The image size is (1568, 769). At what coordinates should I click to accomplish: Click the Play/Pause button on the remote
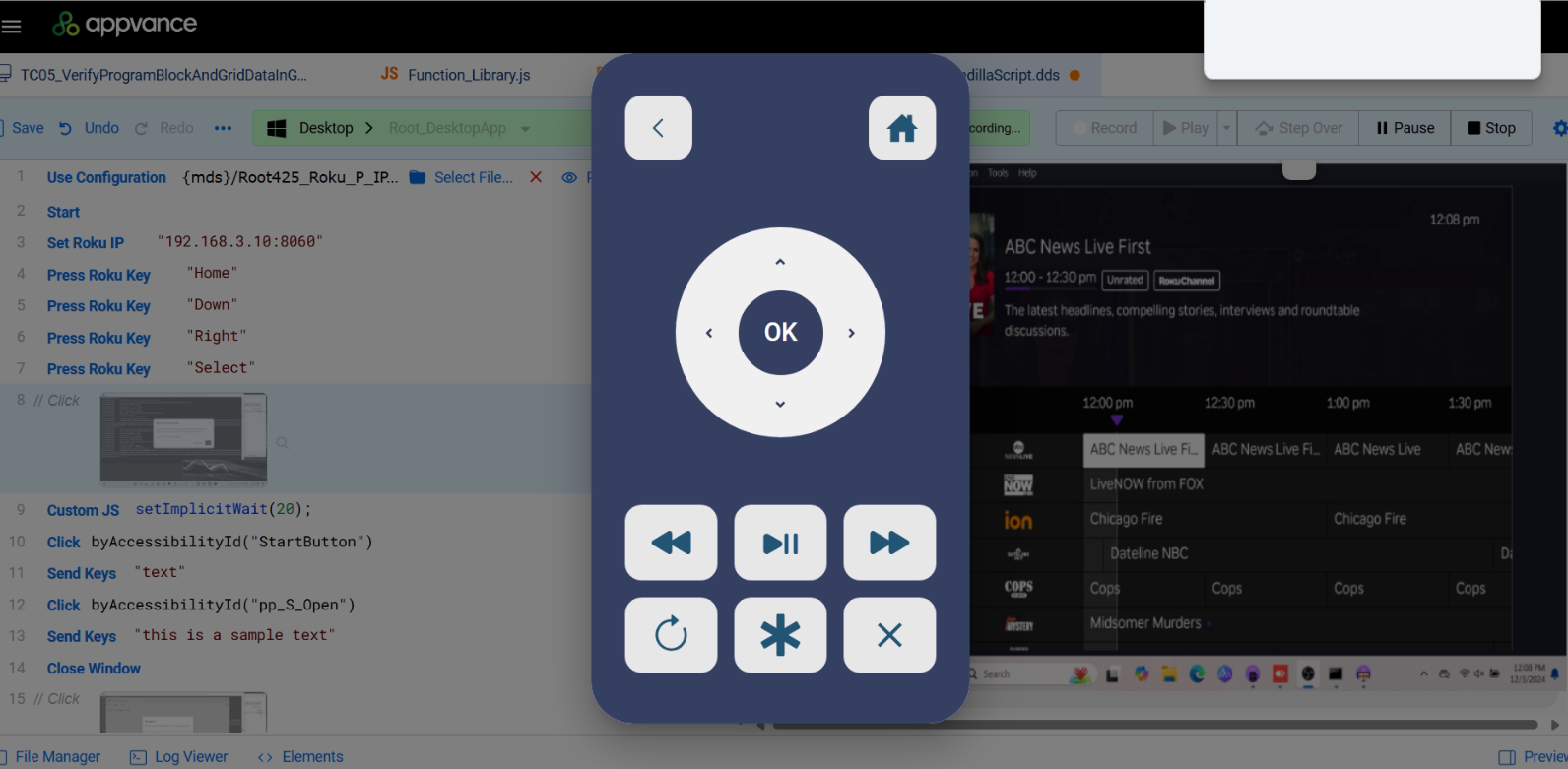(780, 543)
